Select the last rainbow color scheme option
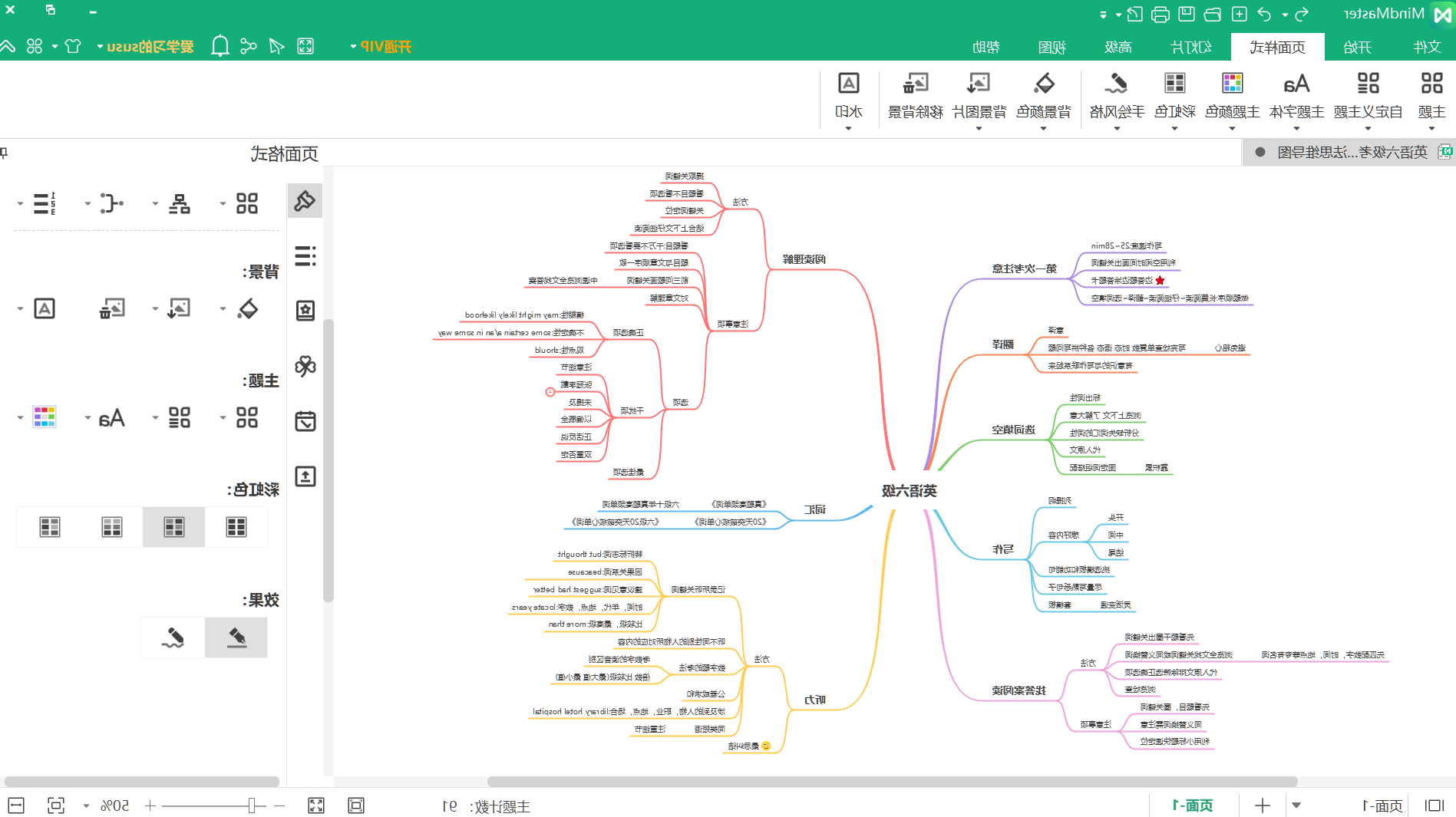This screenshot has height=817, width=1456. [50, 527]
